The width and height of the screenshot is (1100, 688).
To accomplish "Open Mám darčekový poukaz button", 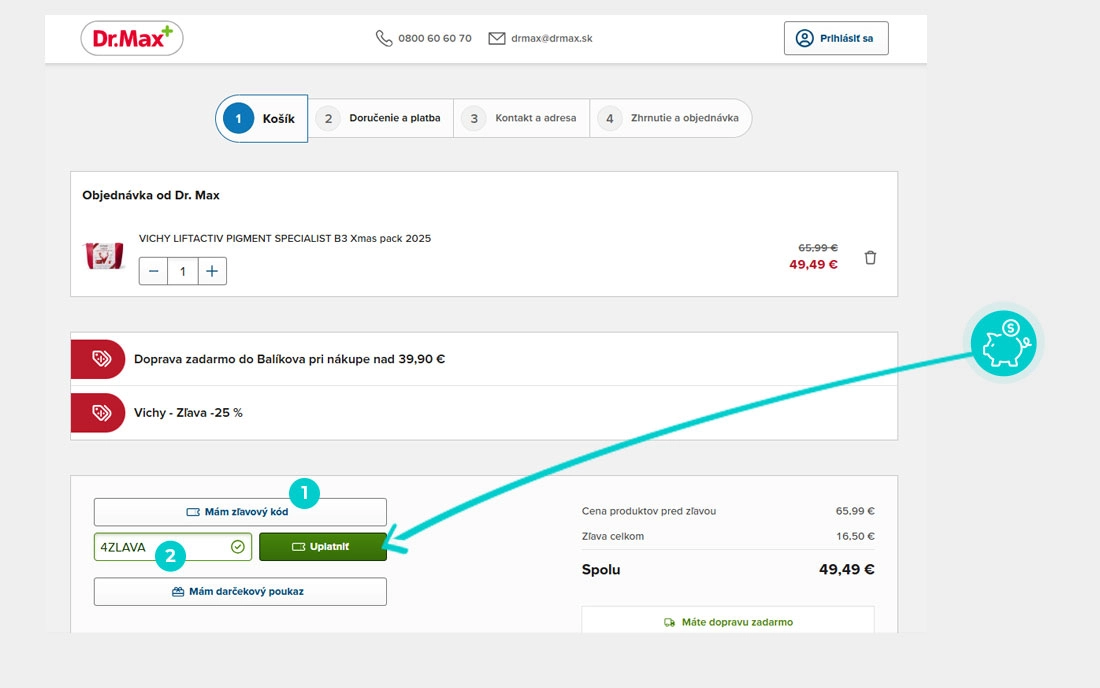I will [x=240, y=591].
